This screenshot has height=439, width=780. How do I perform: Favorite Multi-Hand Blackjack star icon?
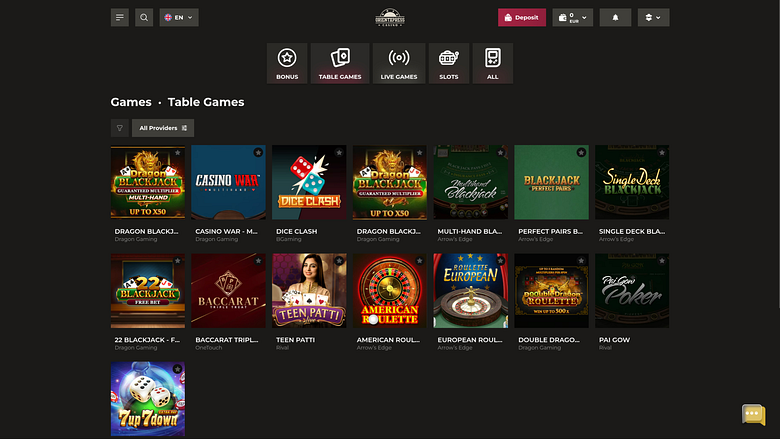[500, 153]
